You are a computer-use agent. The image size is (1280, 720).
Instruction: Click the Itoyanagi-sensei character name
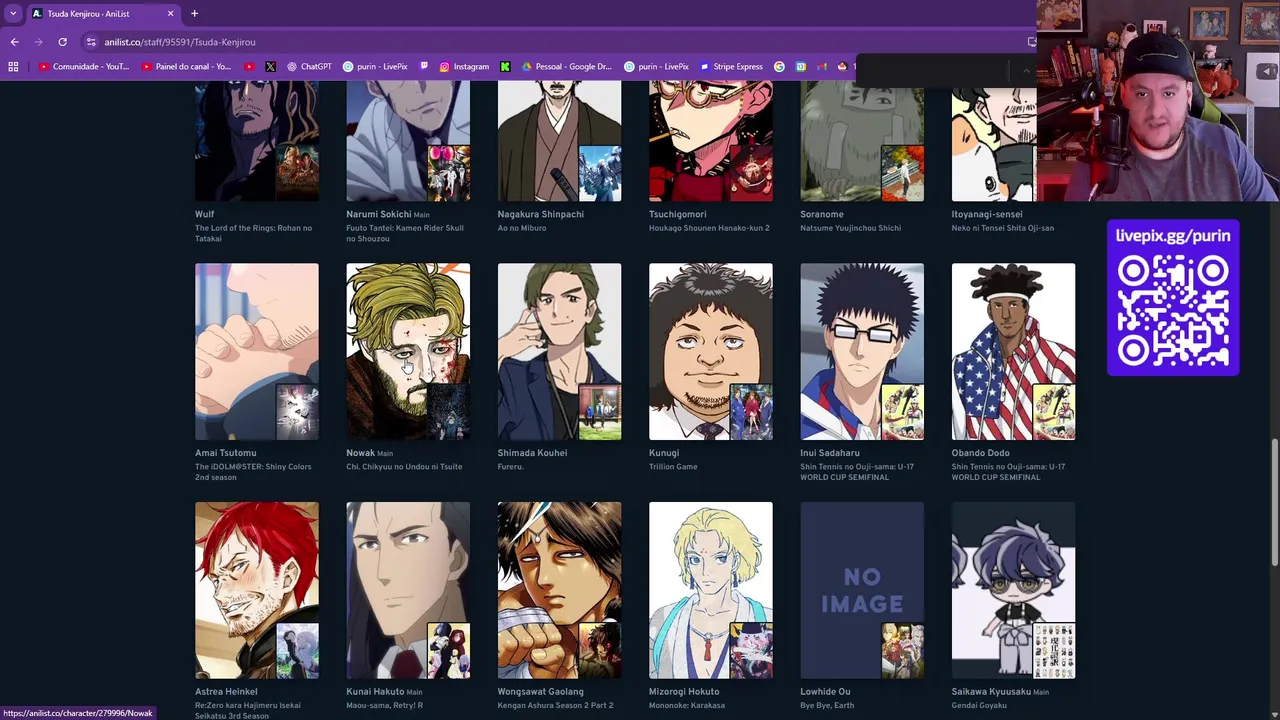[987, 214]
